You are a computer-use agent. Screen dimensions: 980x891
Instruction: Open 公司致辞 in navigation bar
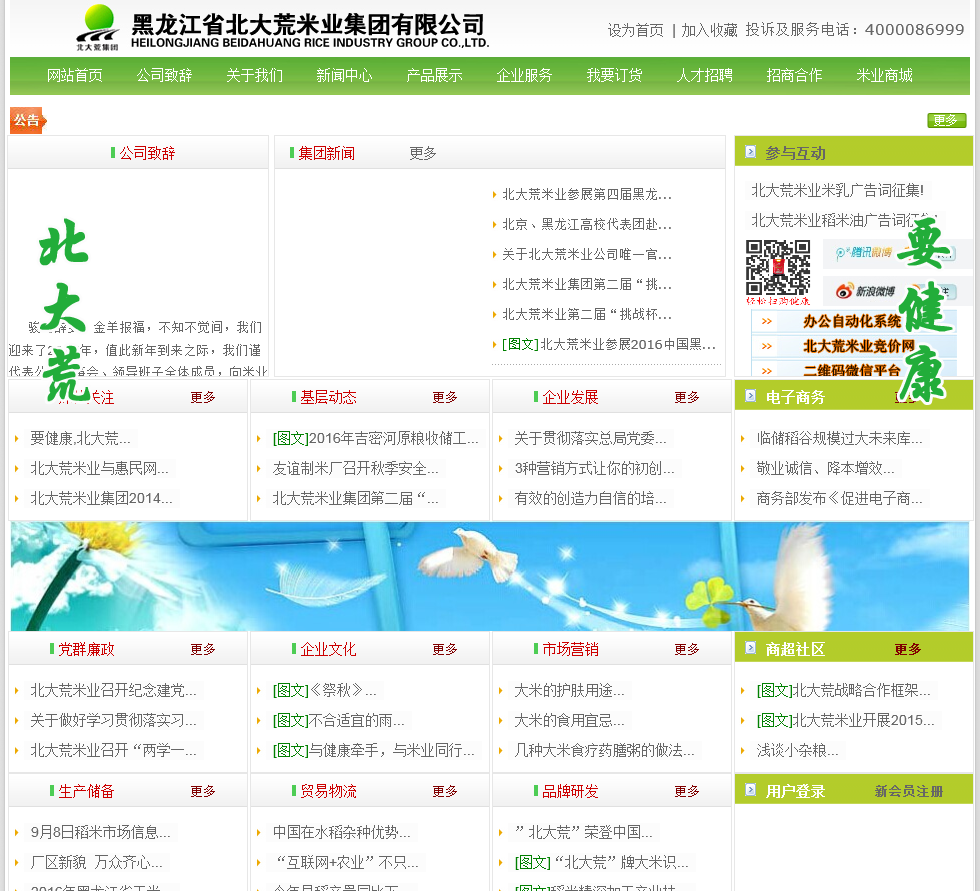[164, 76]
